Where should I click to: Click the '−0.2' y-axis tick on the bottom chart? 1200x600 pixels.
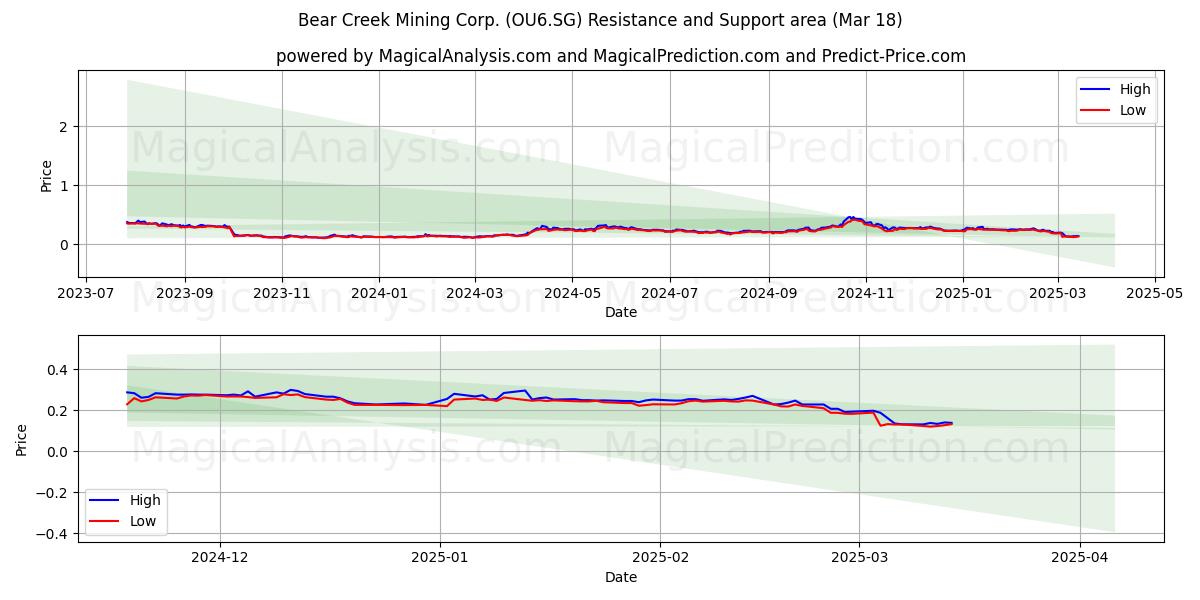click(x=50, y=493)
